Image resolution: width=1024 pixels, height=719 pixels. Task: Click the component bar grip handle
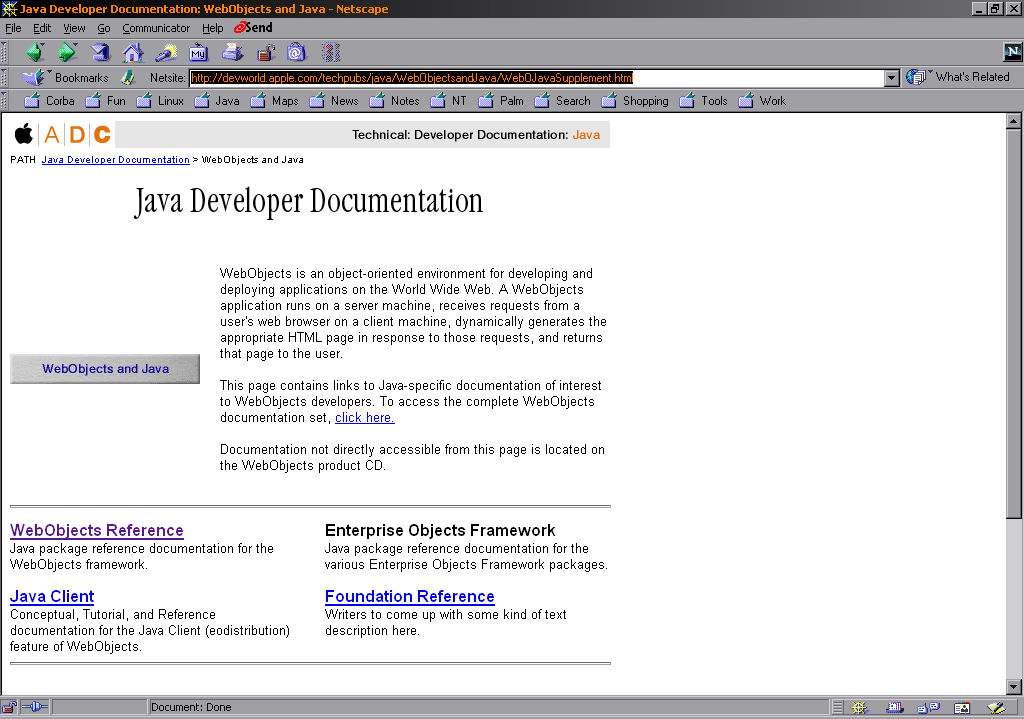coord(838,707)
